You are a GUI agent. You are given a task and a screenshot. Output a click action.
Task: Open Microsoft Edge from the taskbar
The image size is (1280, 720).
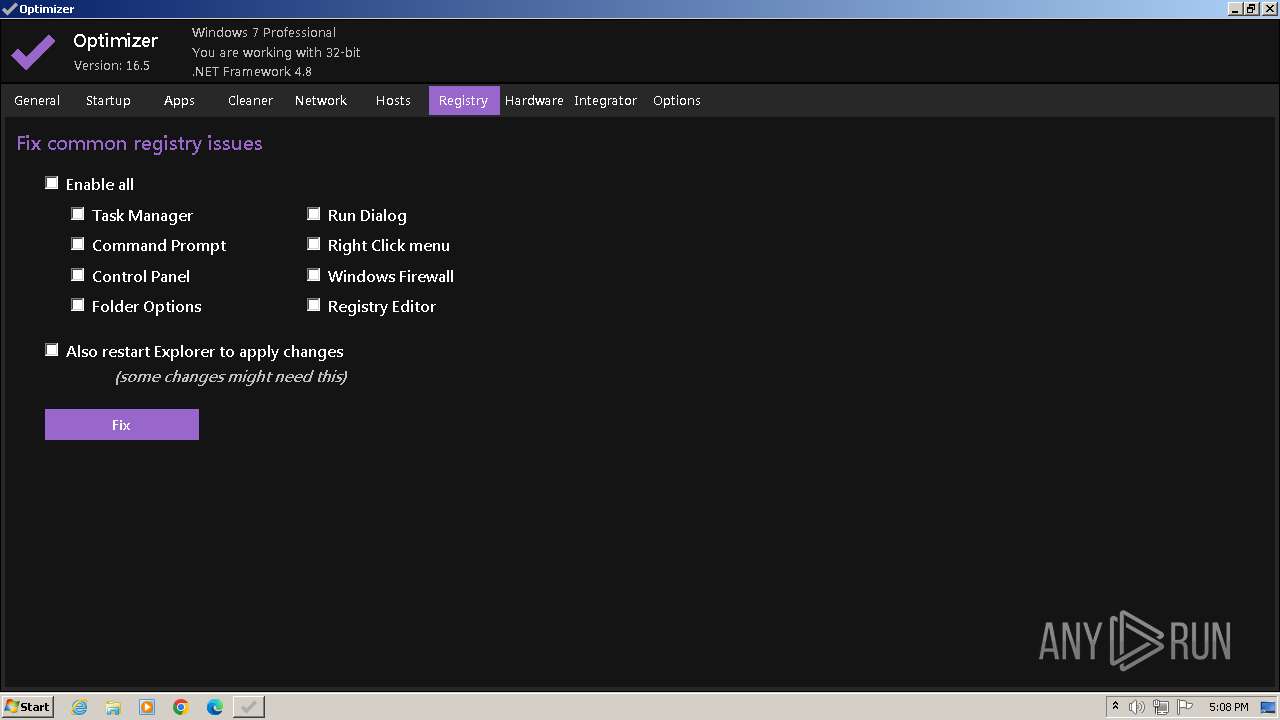[x=215, y=707]
